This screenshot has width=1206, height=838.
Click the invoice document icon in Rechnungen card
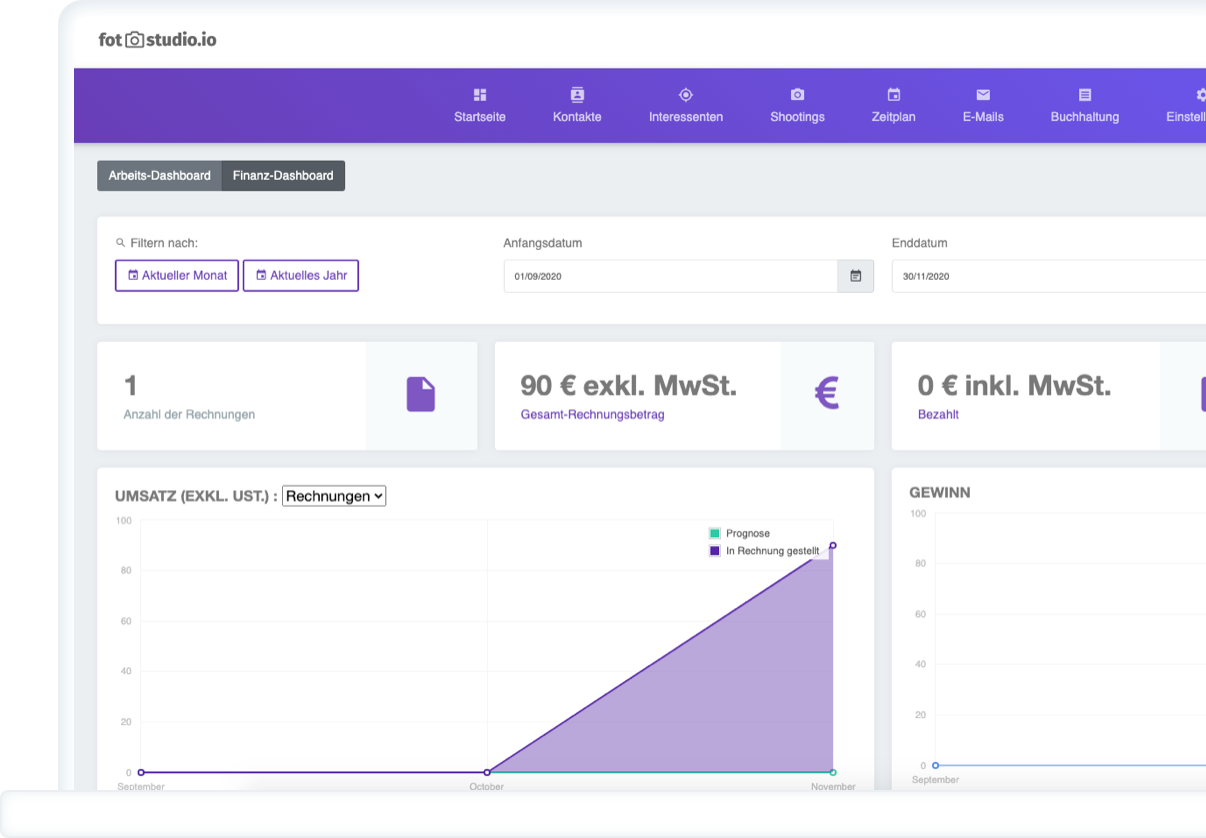(x=421, y=395)
